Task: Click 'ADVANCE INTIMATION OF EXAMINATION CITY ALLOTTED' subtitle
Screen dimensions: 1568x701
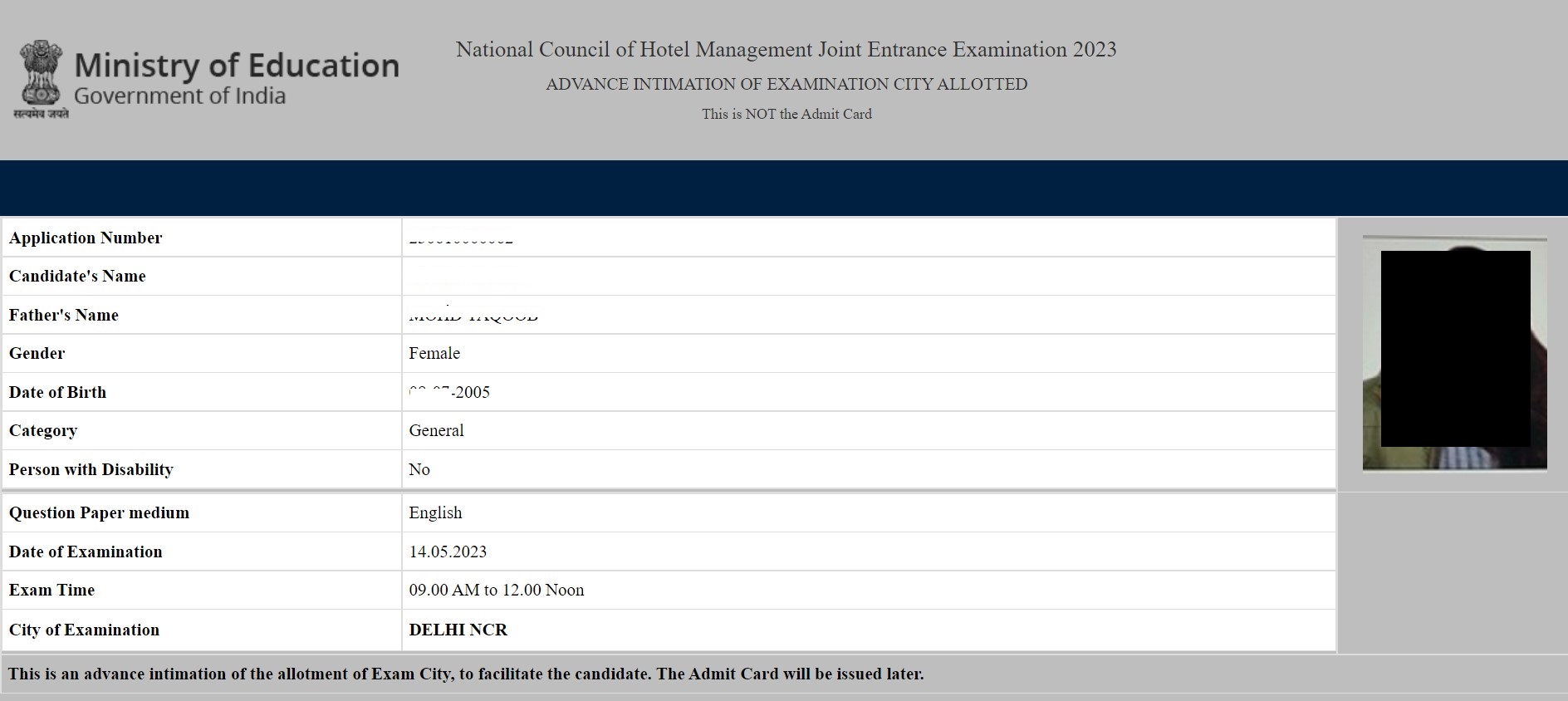Action: click(786, 85)
